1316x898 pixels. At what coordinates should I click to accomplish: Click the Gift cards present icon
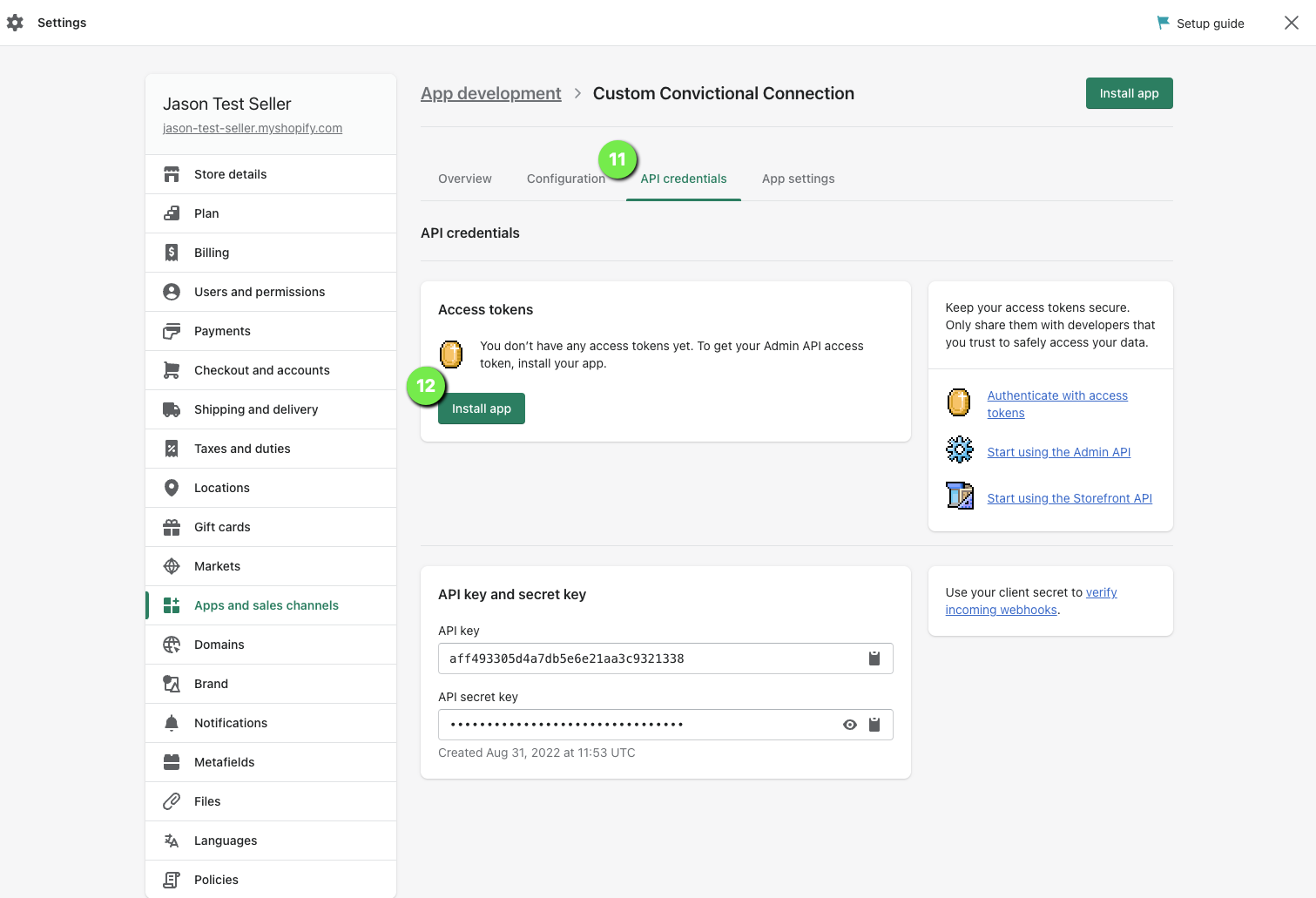tap(172, 527)
